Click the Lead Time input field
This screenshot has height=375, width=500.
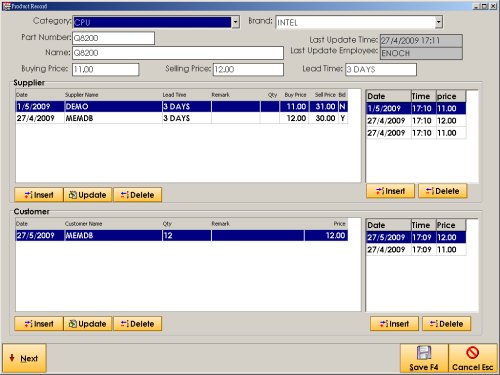381,69
